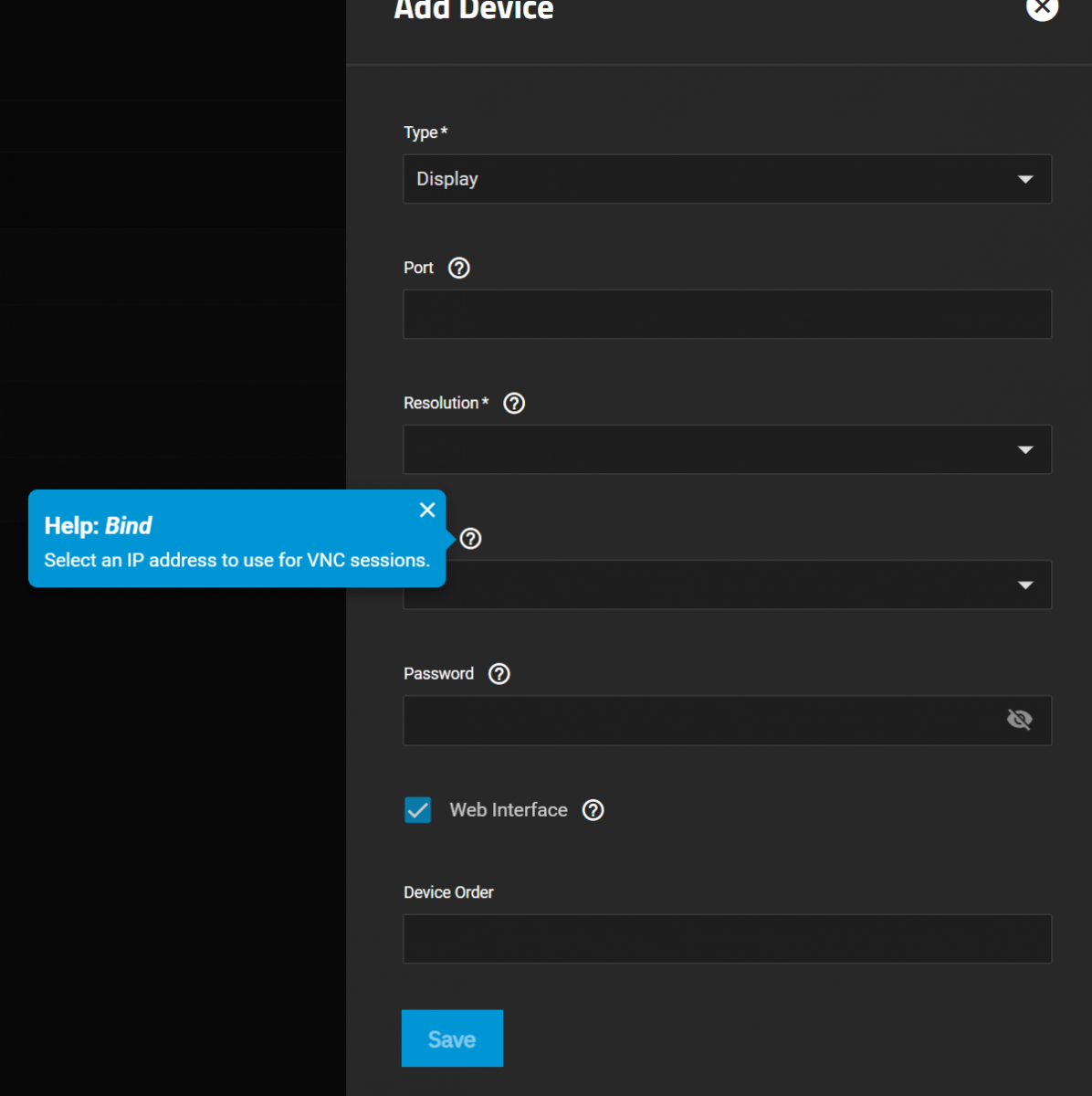
Task: Click the Bind dropdown arrow
Action: tap(1025, 585)
